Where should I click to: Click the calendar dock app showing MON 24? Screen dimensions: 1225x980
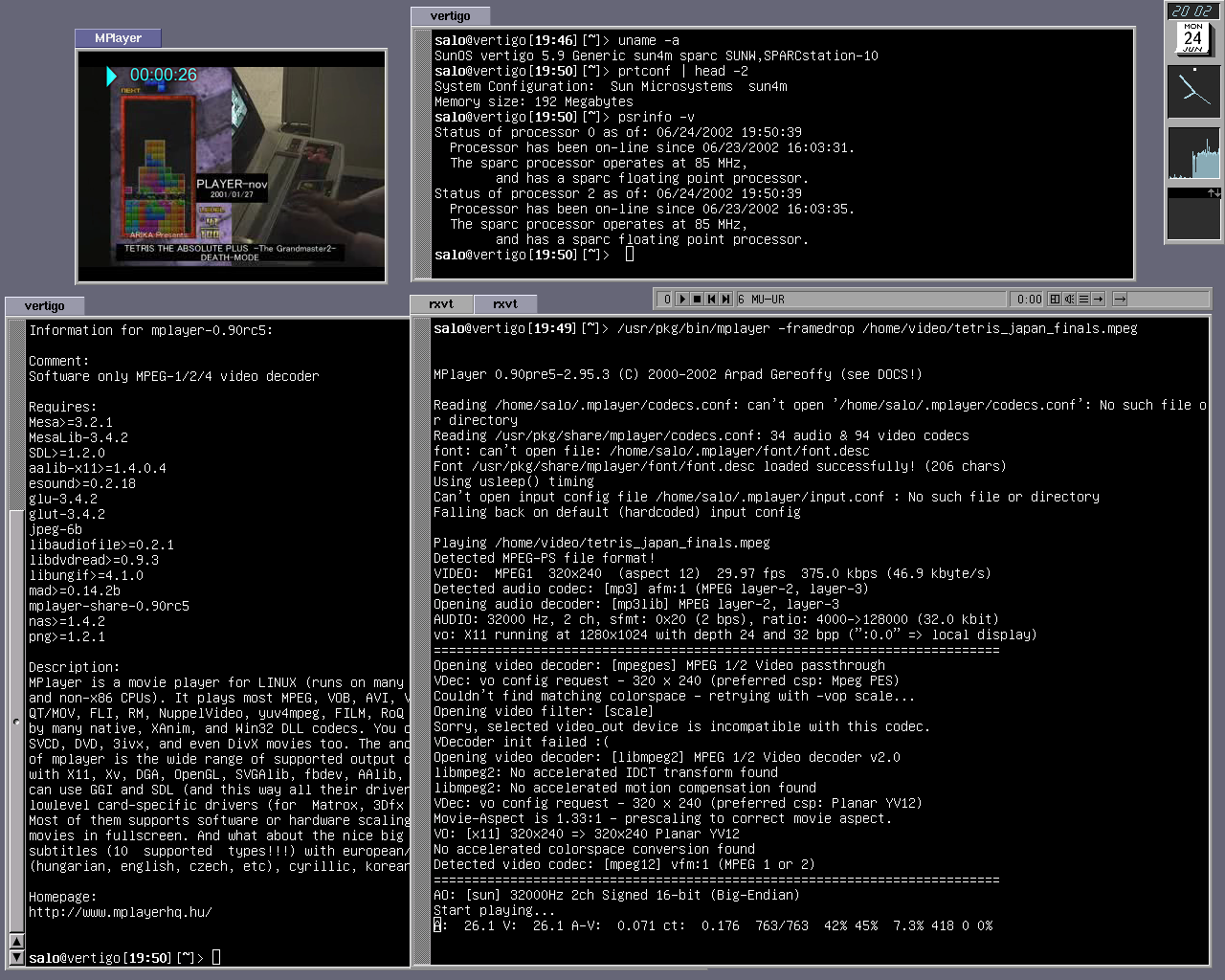tap(1193, 38)
